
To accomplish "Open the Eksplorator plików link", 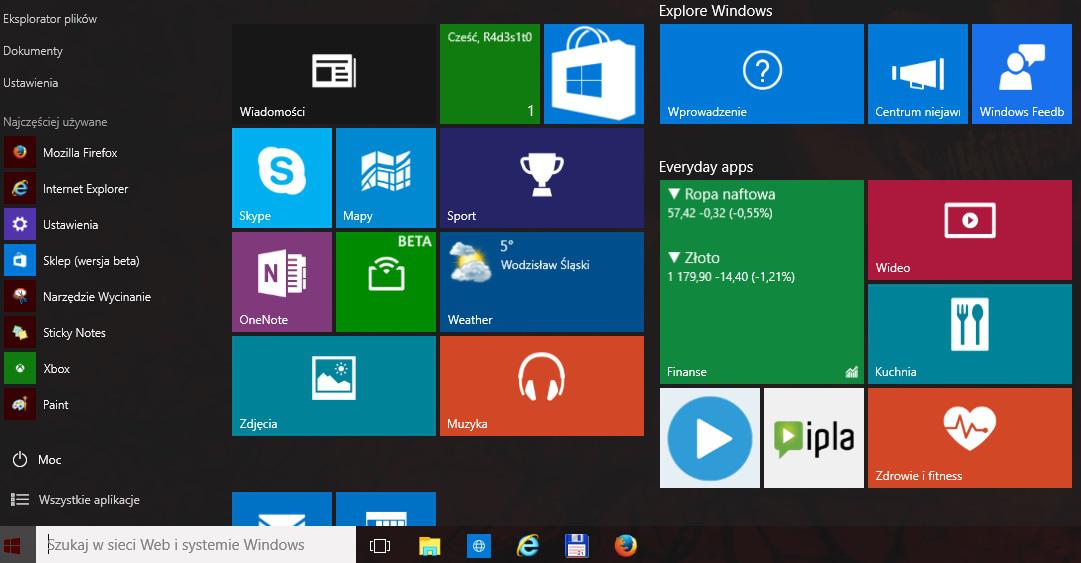I will click(x=50, y=19).
